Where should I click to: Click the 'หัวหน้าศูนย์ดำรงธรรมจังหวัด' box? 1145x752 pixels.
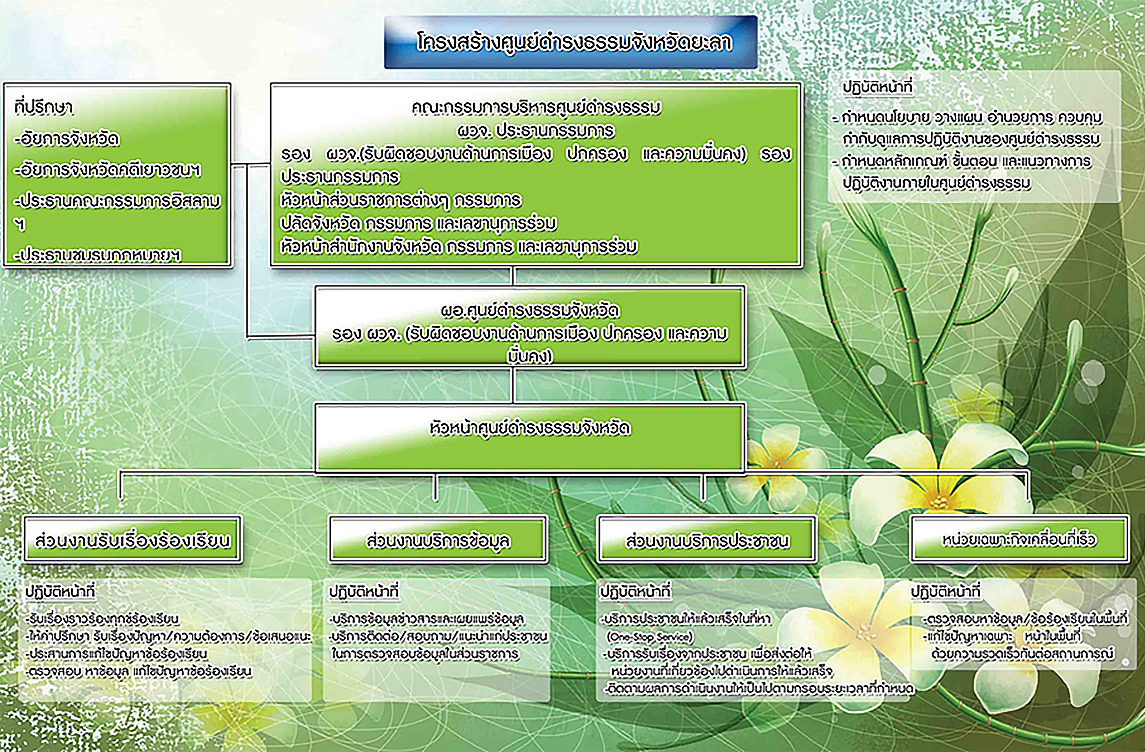coord(530,438)
